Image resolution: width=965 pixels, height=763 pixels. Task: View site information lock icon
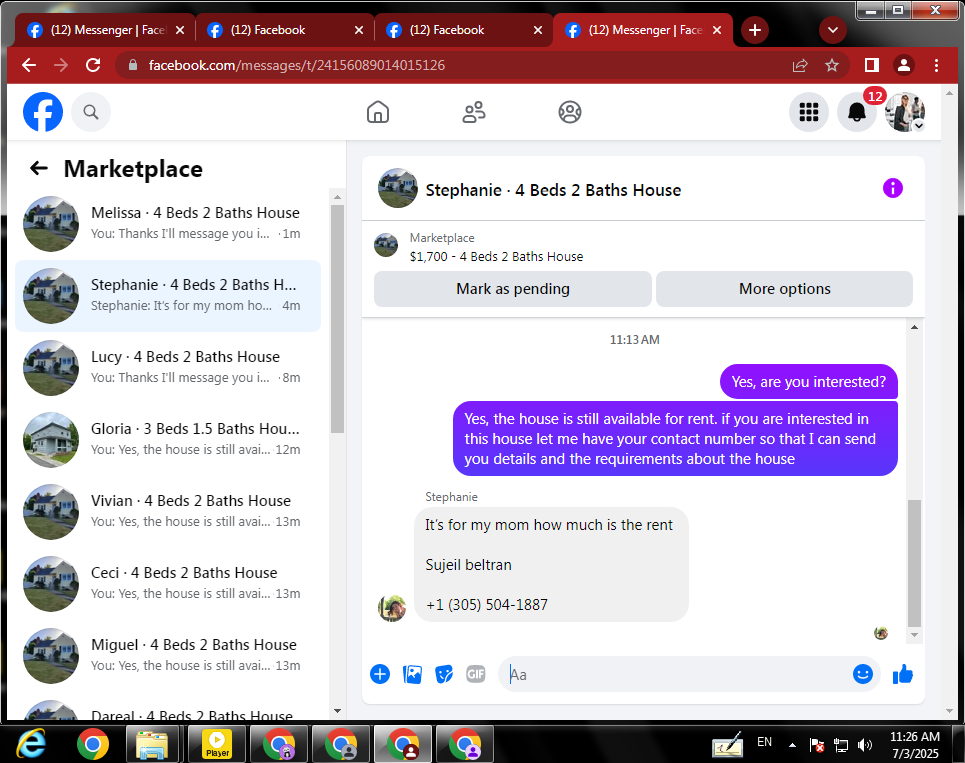pyautogui.click(x=132, y=65)
